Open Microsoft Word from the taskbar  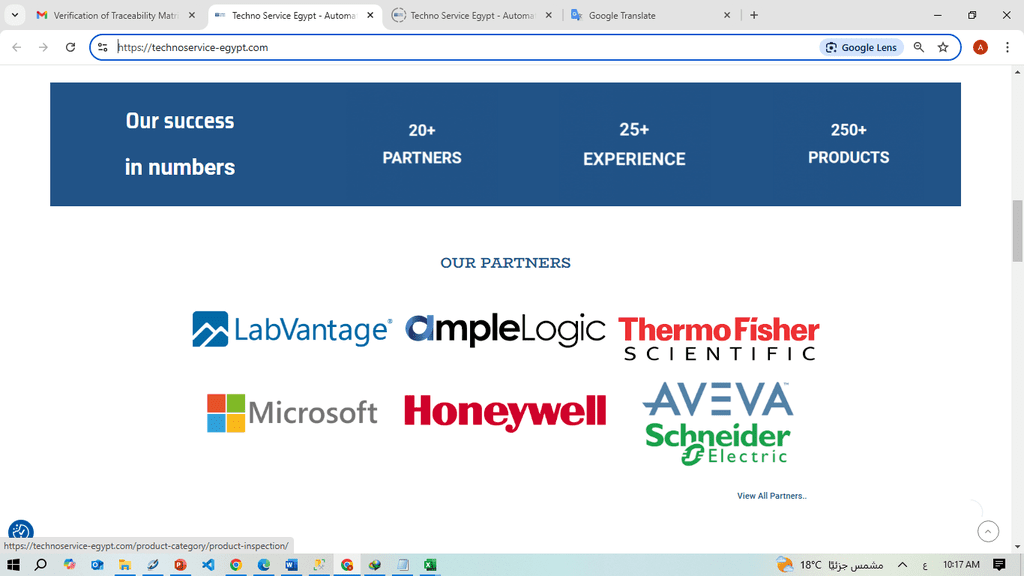tap(291, 565)
